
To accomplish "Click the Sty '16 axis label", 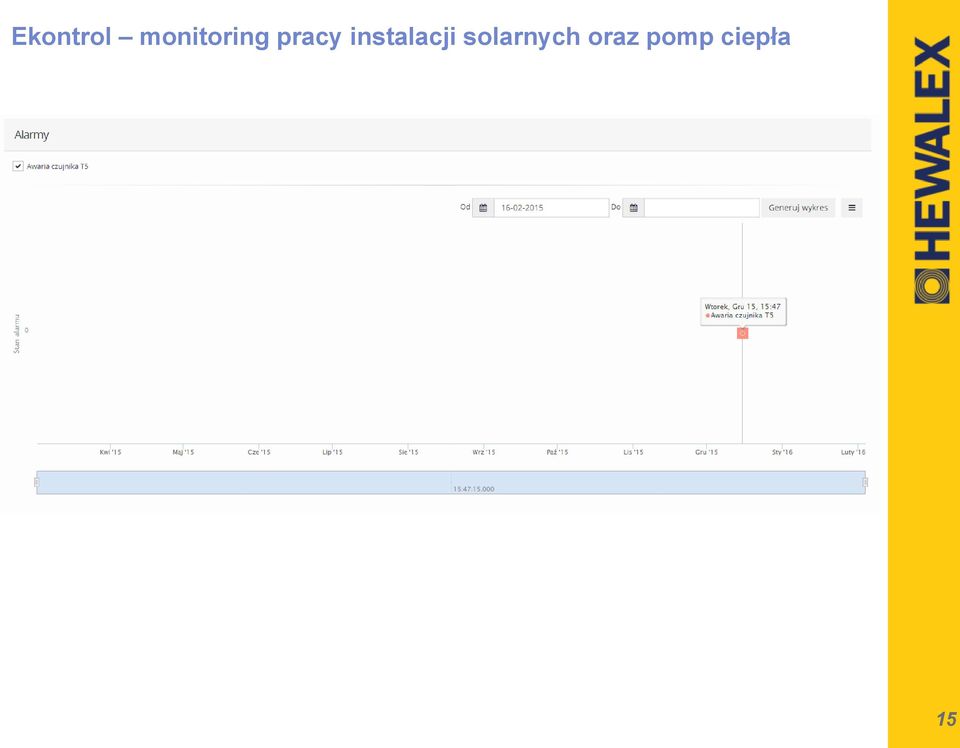I will pyautogui.click(x=782, y=452).
